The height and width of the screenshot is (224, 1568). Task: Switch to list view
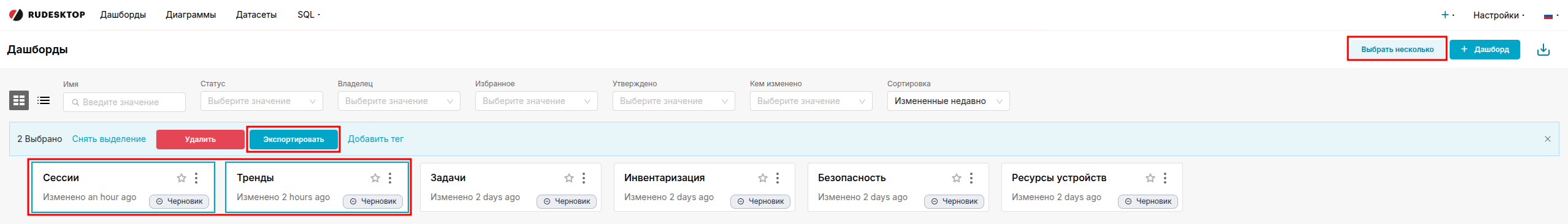(x=44, y=100)
